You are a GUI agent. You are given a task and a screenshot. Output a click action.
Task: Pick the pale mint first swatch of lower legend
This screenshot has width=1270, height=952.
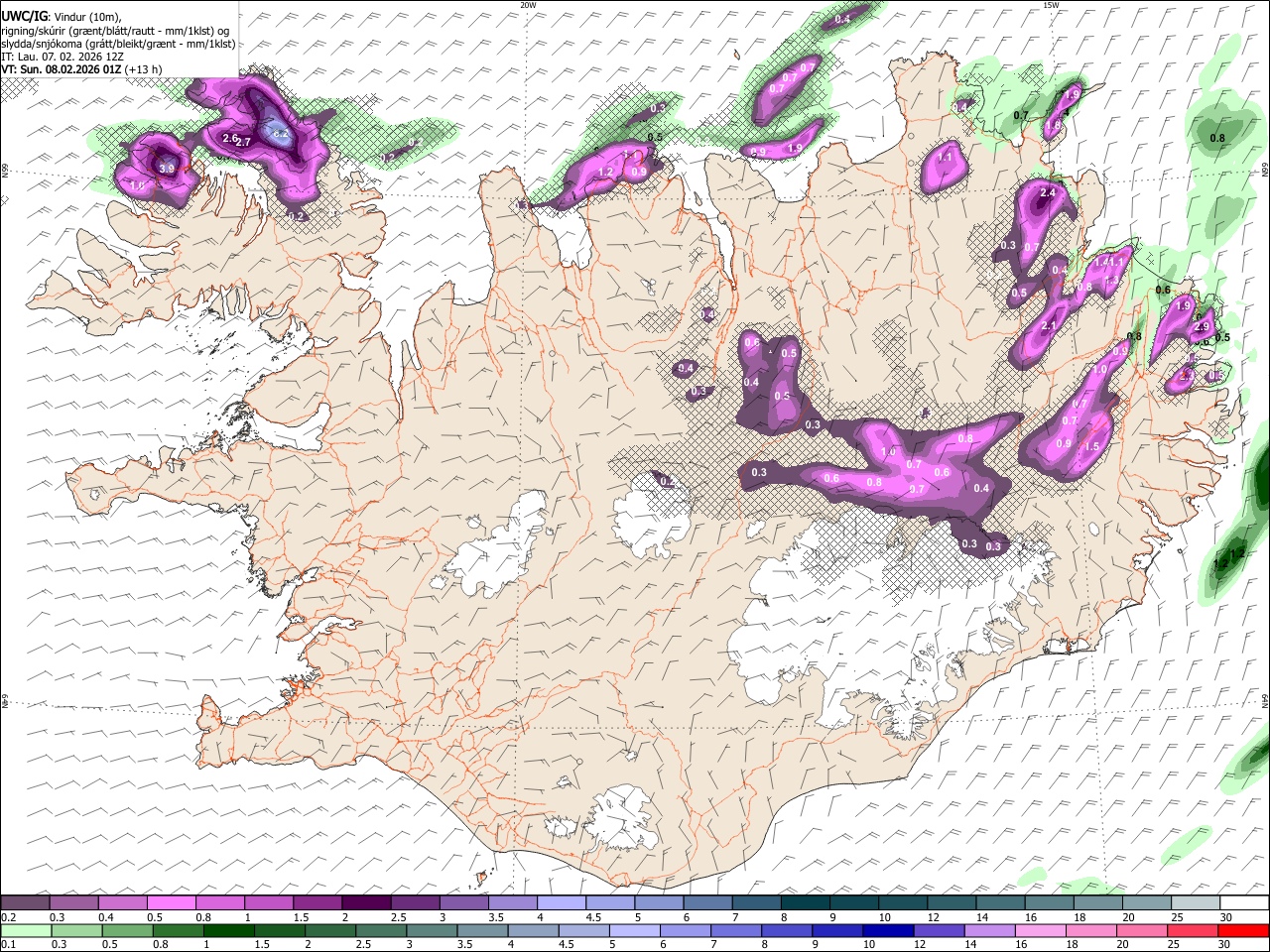click(x=26, y=930)
